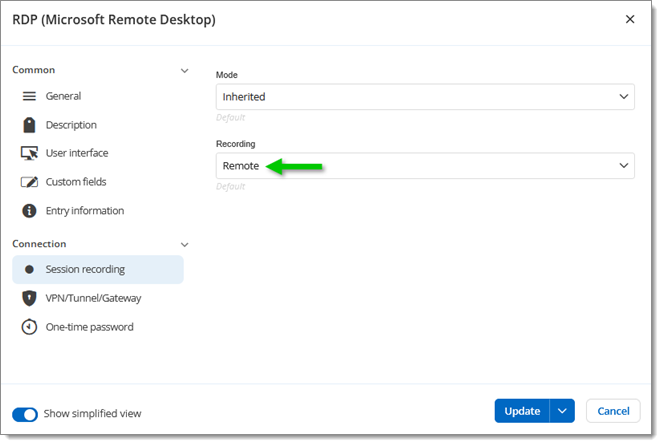Viewport: 662px width, 445px height.
Task: Select Session recording entry
Action: (98, 269)
